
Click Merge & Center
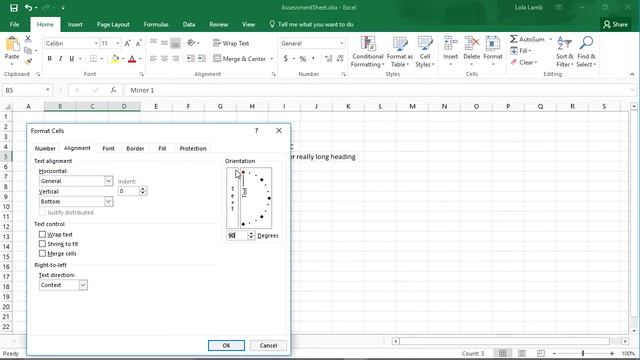(239, 59)
